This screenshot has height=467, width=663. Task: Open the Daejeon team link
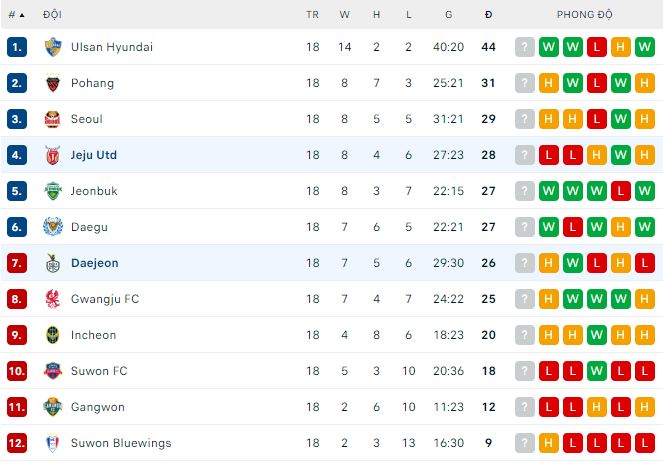(94, 263)
